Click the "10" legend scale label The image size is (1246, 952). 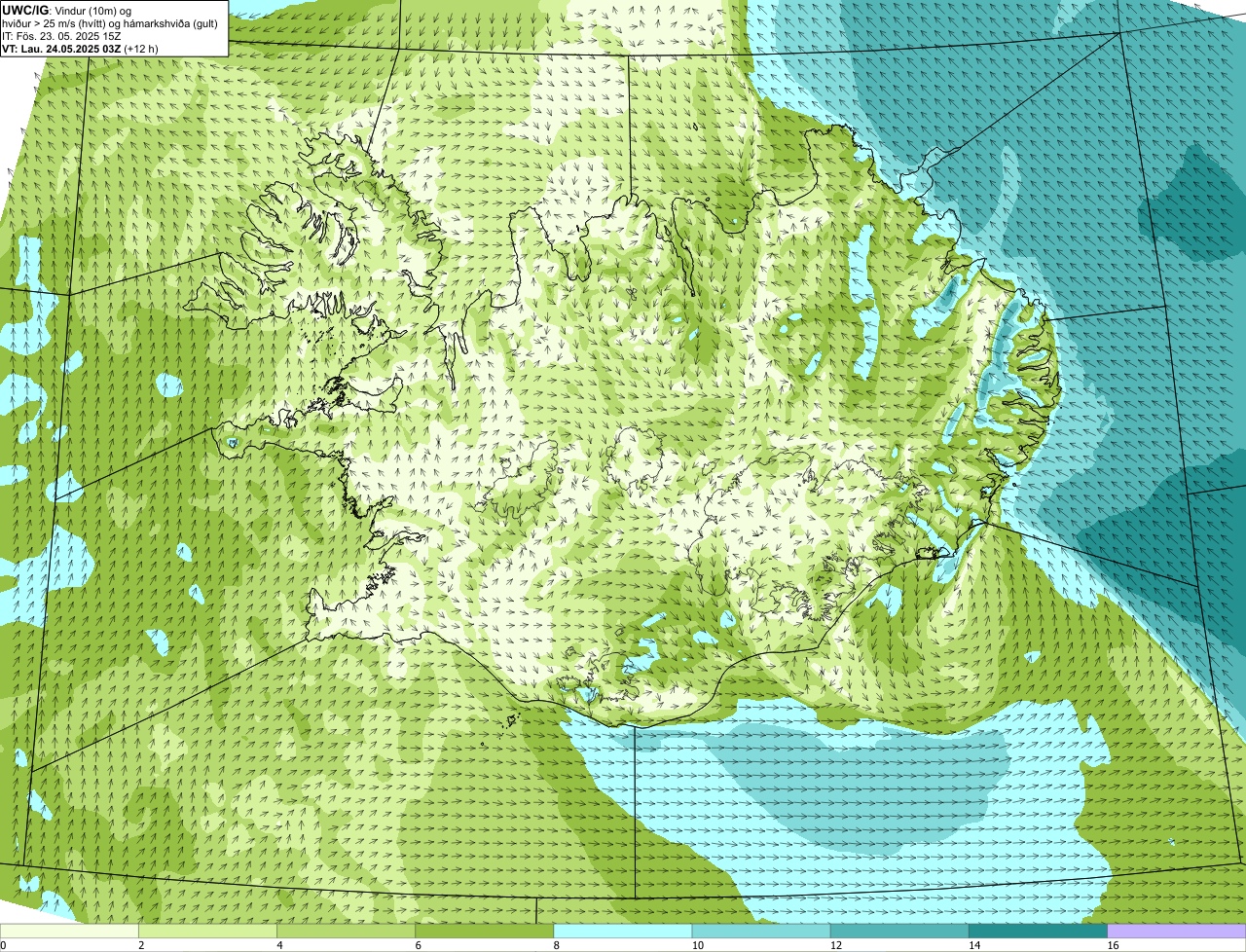point(697,945)
